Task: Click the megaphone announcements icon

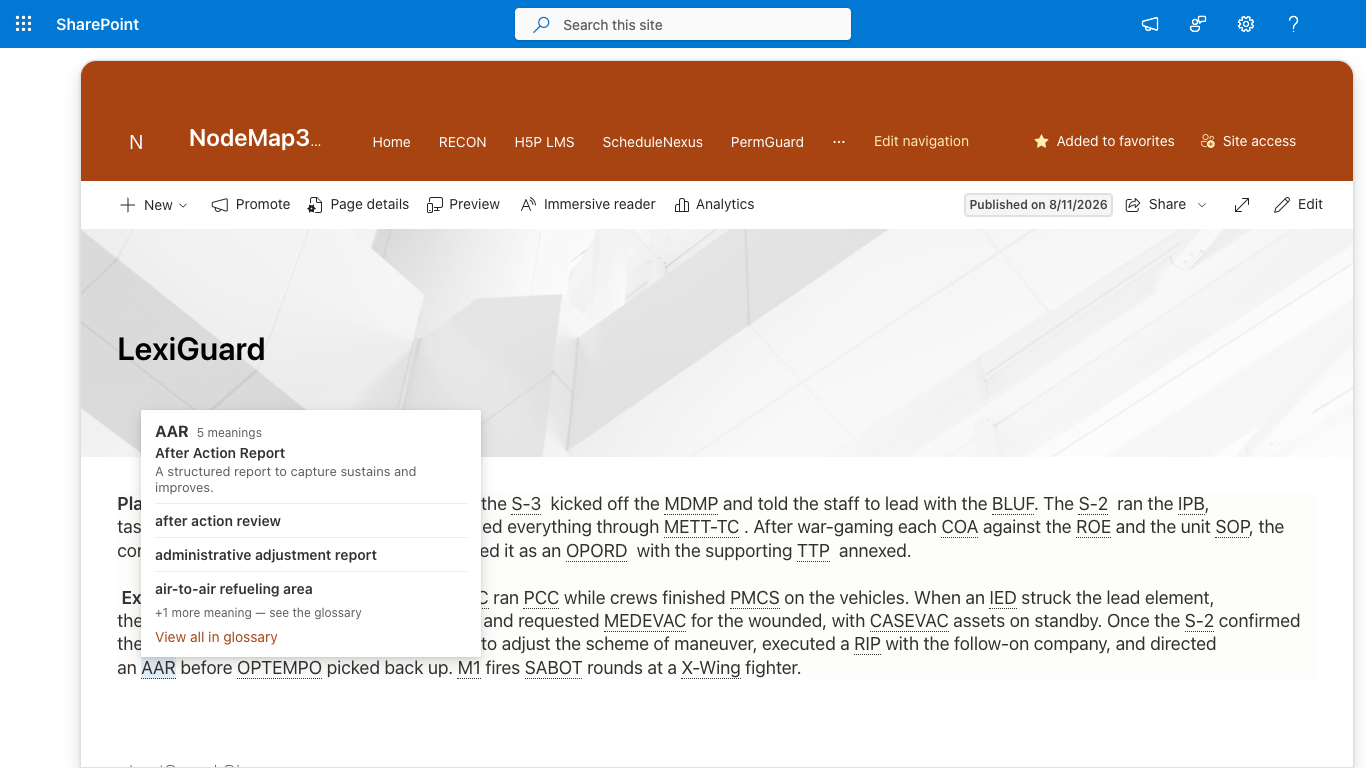Action: coord(1150,24)
